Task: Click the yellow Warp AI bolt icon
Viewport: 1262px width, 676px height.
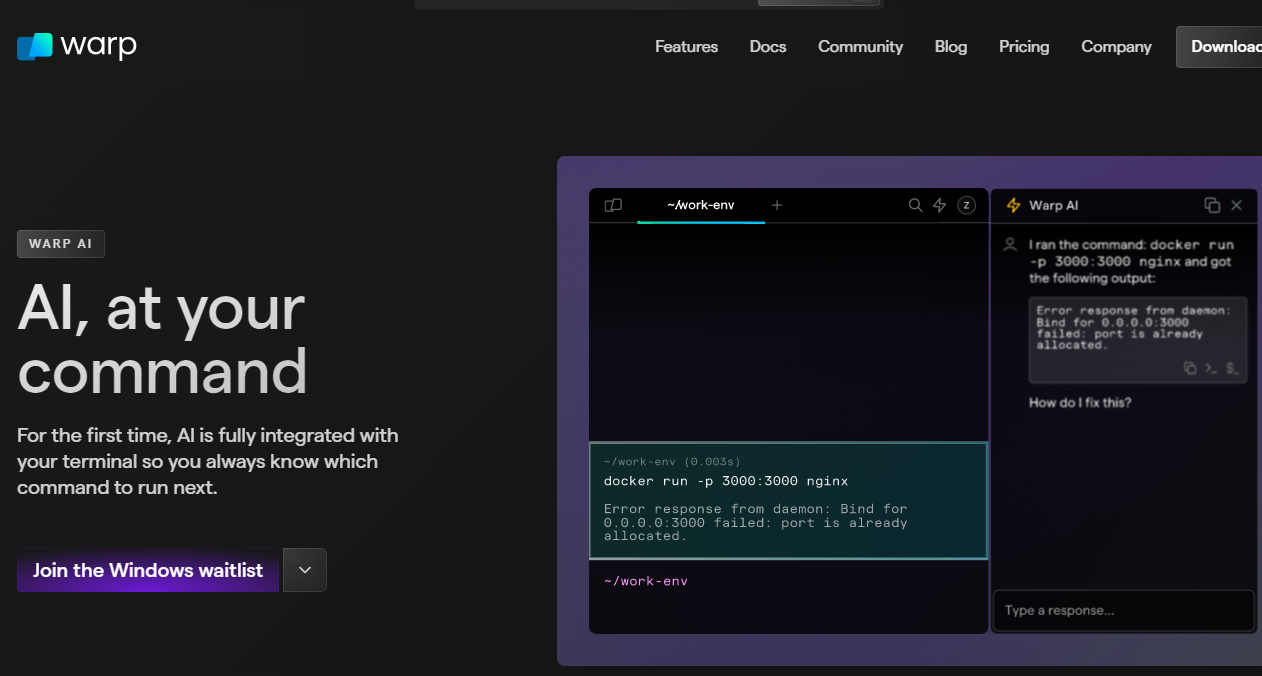Action: coord(1013,205)
